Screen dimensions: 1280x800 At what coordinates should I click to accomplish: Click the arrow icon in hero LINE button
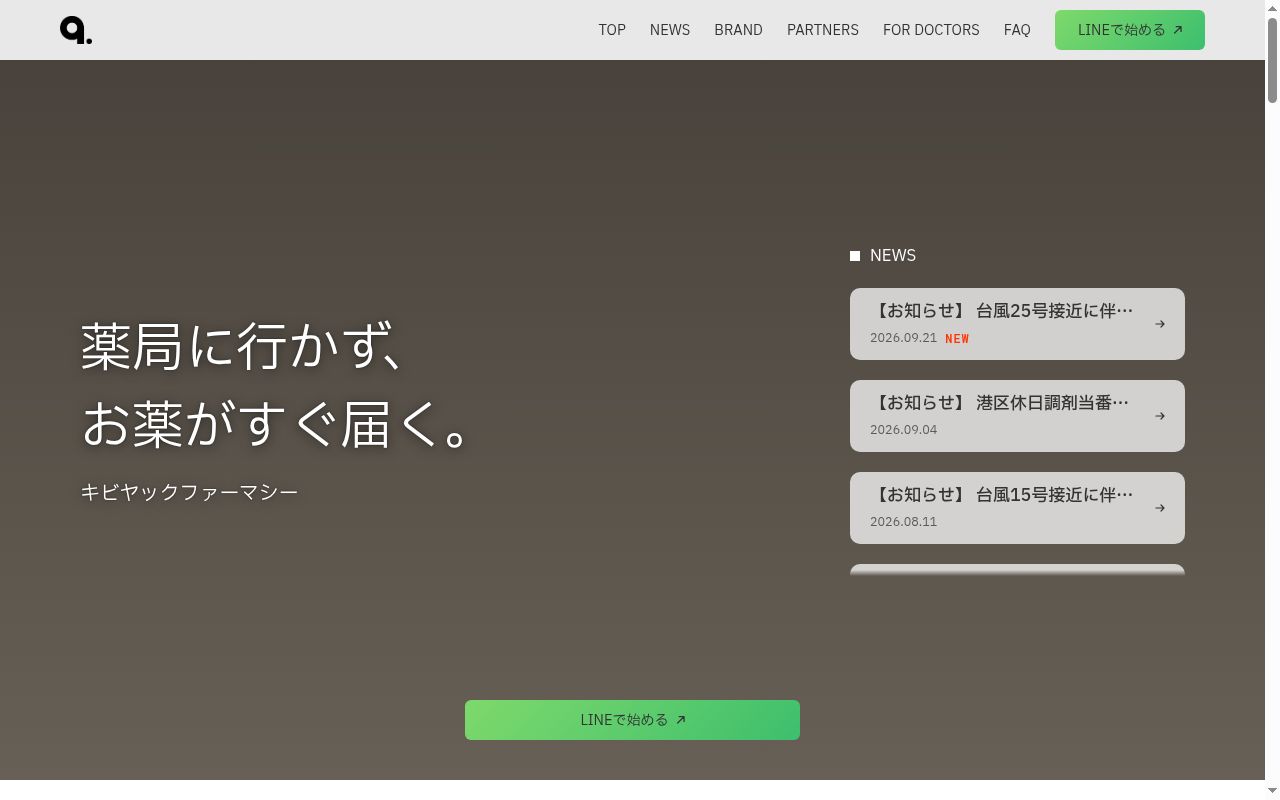681,720
